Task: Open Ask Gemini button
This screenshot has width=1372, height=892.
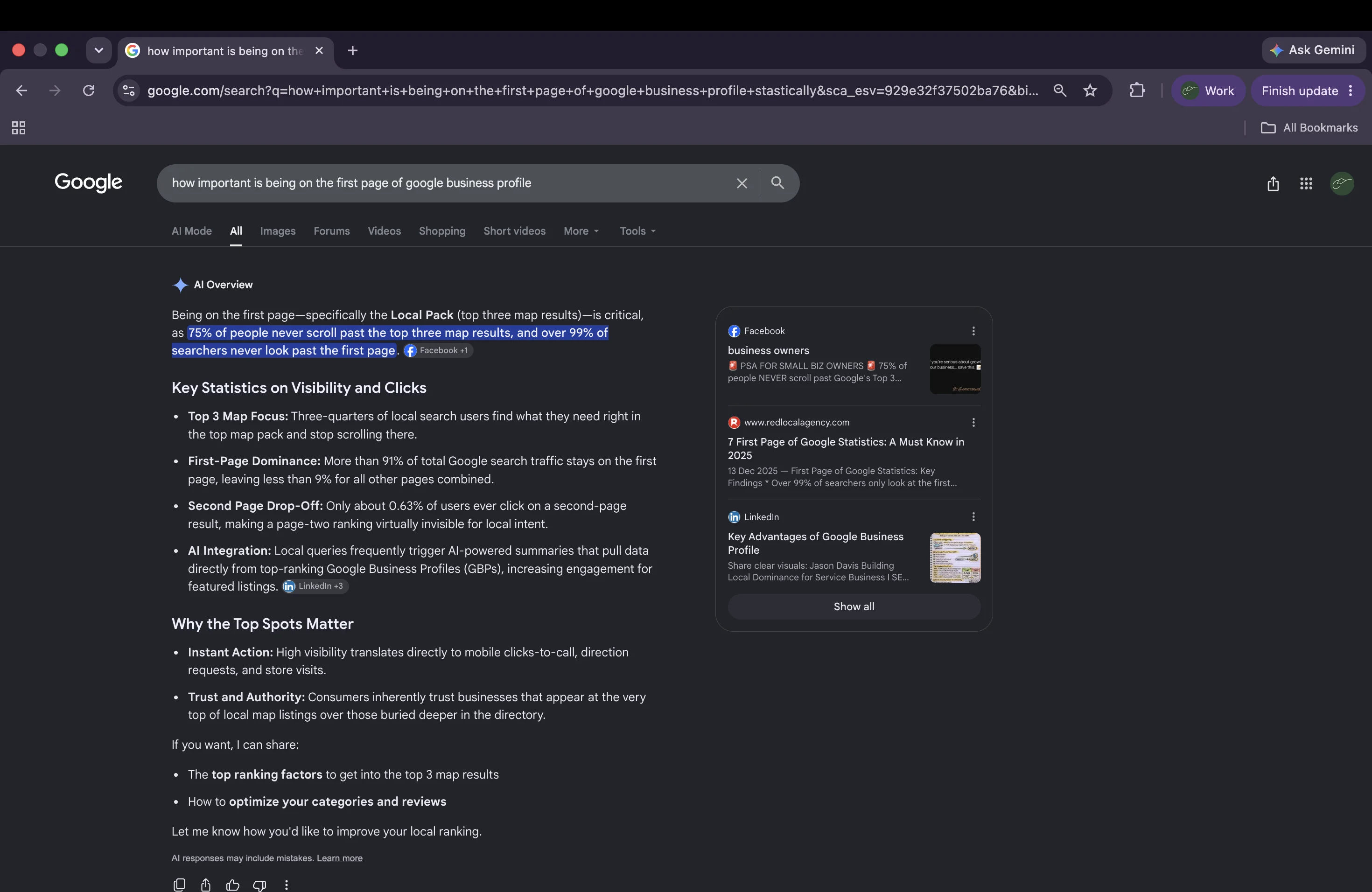Action: pos(1313,50)
